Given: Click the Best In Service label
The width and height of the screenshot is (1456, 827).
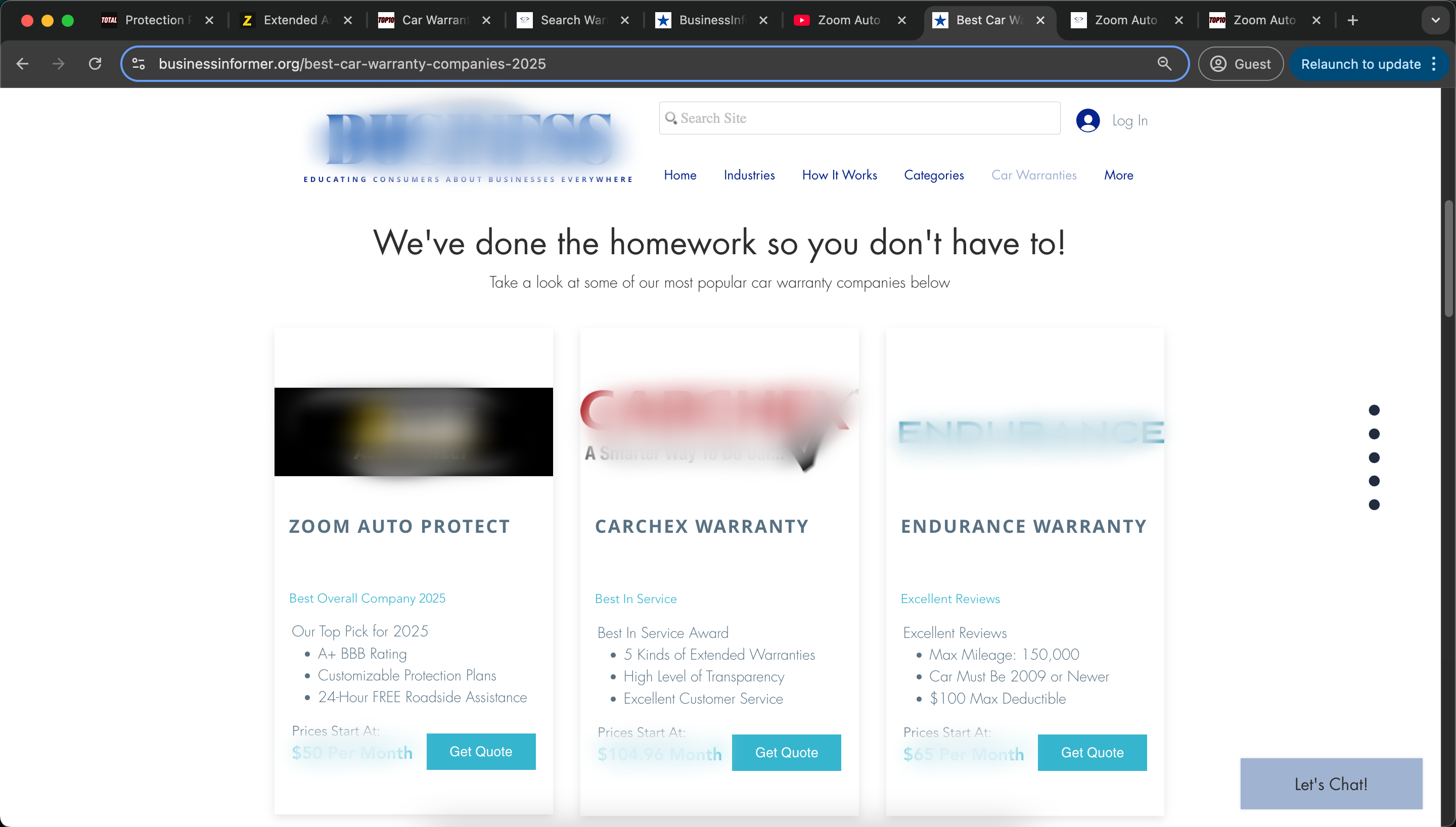Looking at the screenshot, I should click(x=635, y=599).
